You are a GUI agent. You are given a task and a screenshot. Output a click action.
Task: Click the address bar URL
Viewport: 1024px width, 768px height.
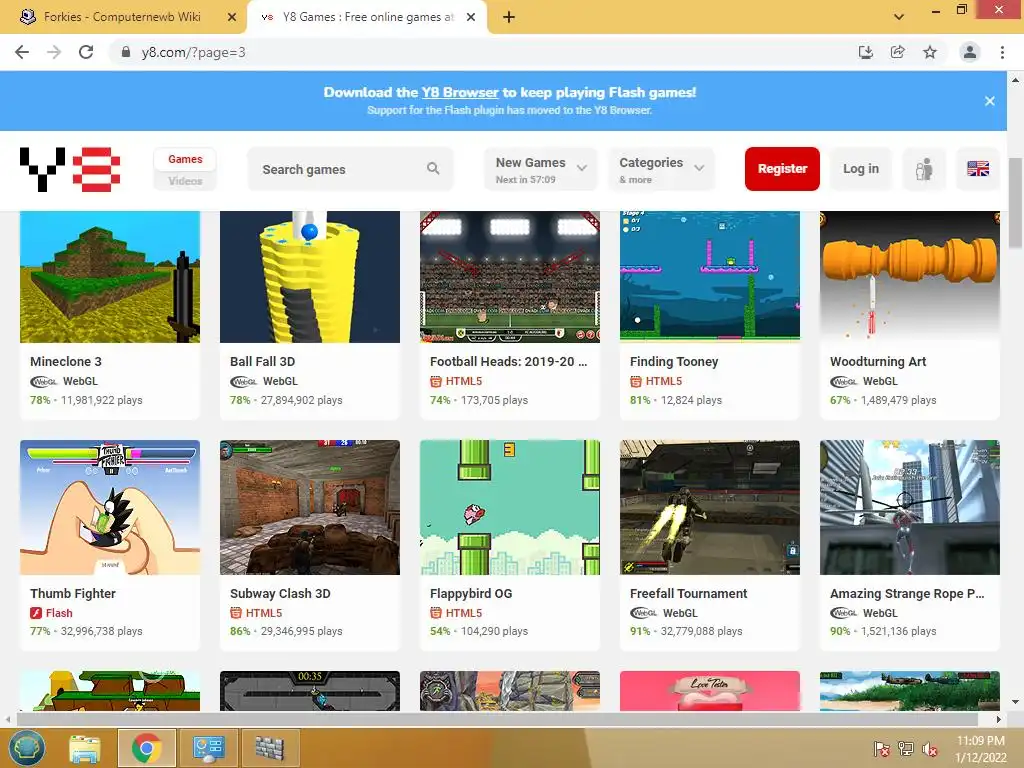click(x=193, y=52)
